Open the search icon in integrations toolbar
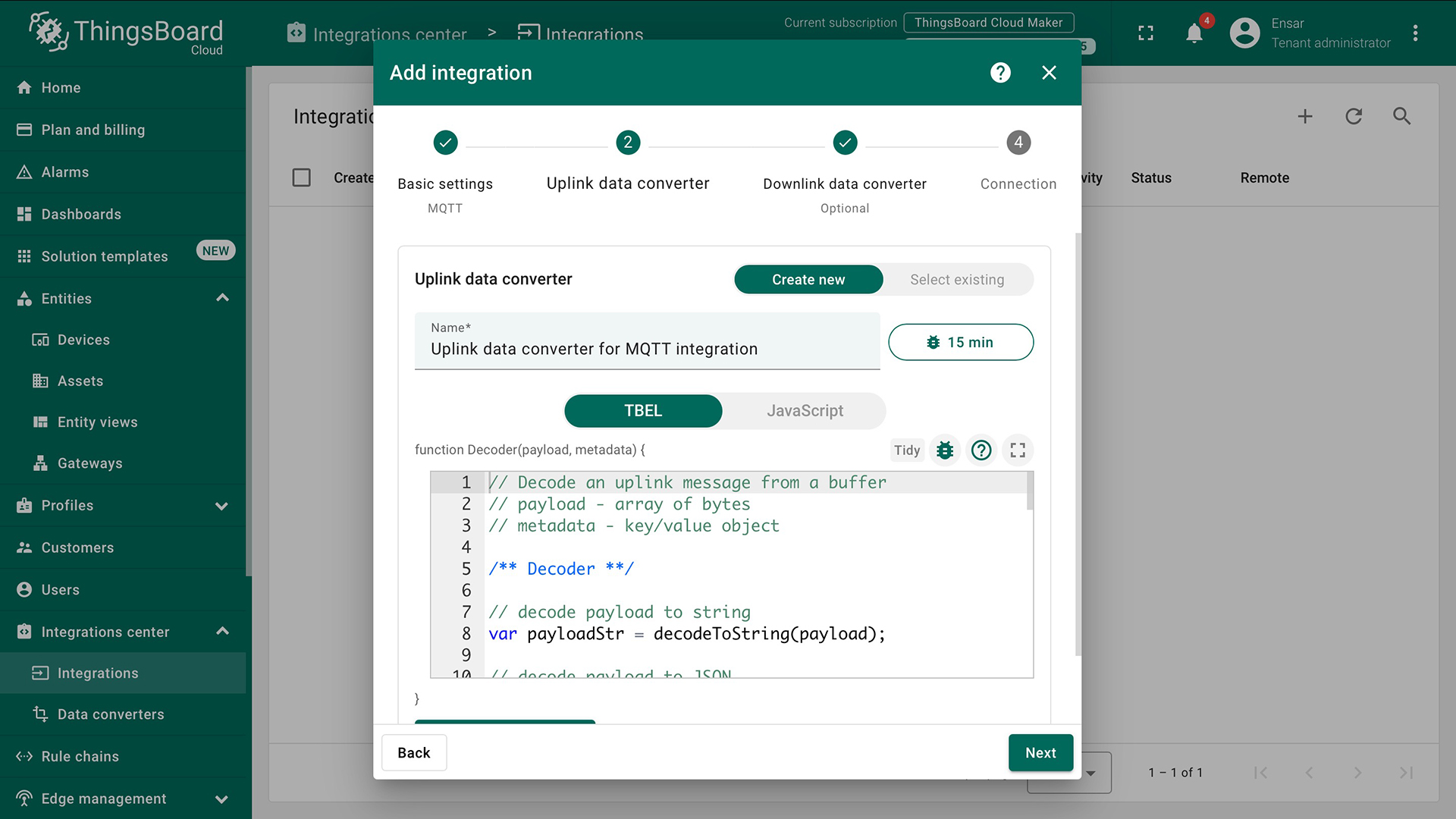1456x819 pixels. point(1401,116)
